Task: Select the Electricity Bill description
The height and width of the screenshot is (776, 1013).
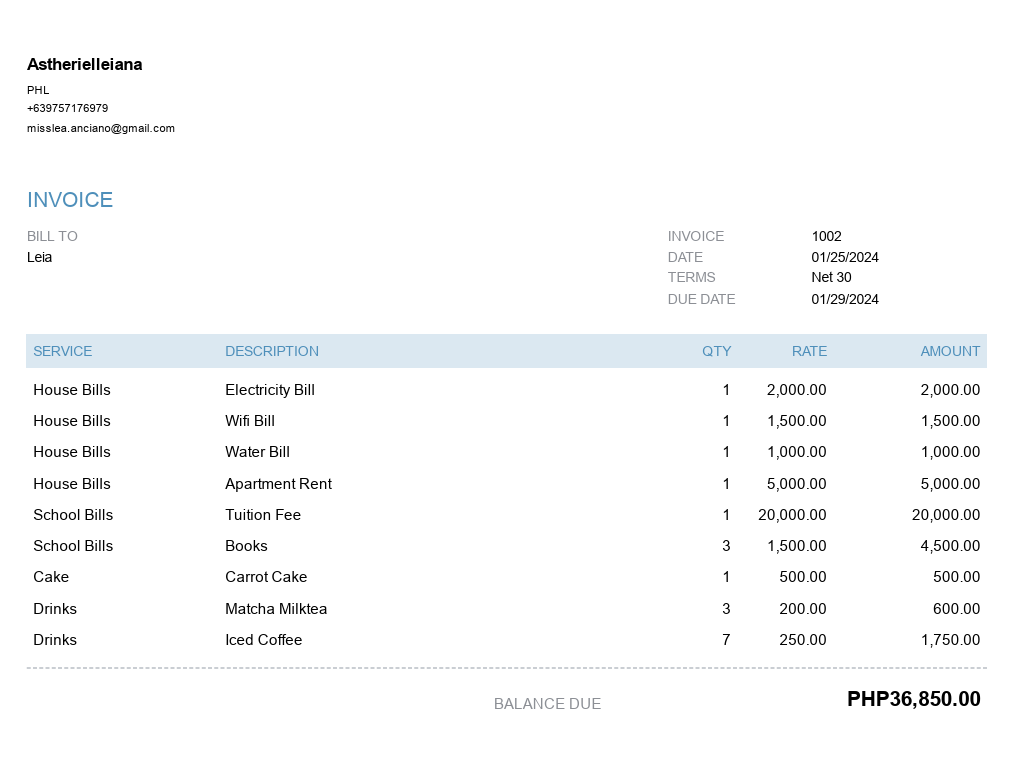Action: tap(270, 390)
